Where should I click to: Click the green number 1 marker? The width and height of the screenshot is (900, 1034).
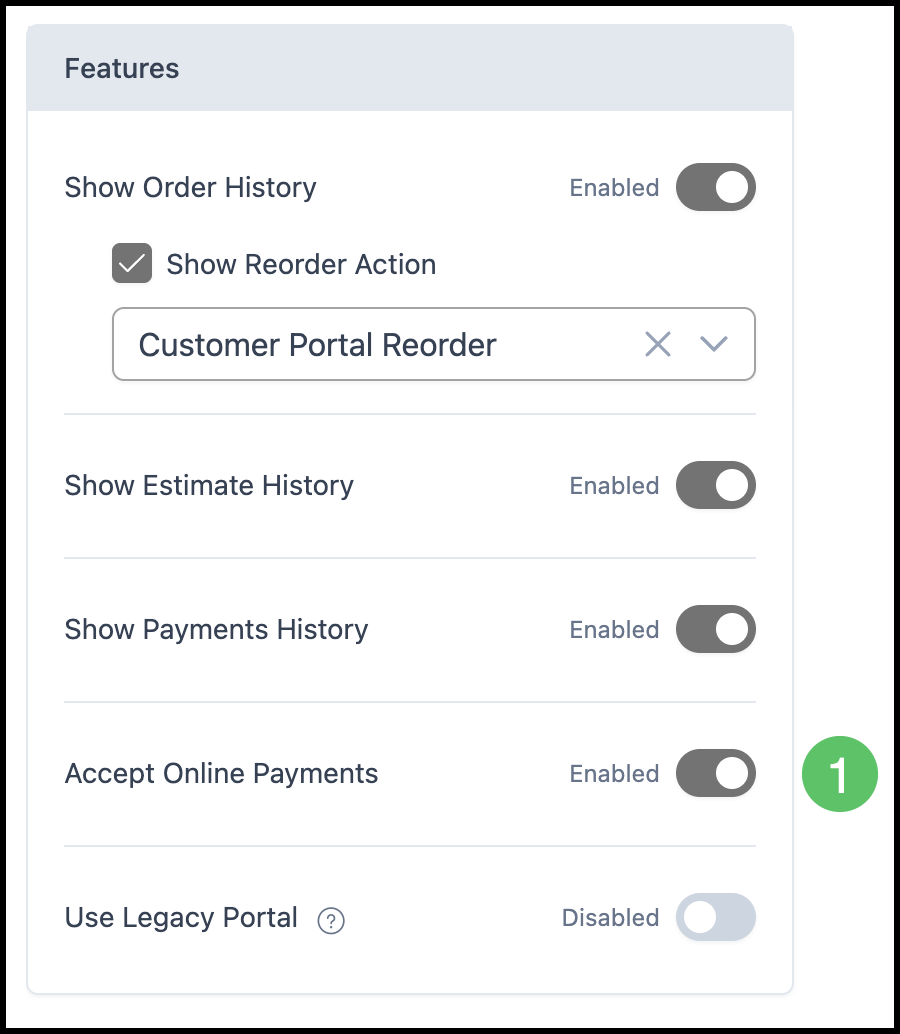(839, 774)
